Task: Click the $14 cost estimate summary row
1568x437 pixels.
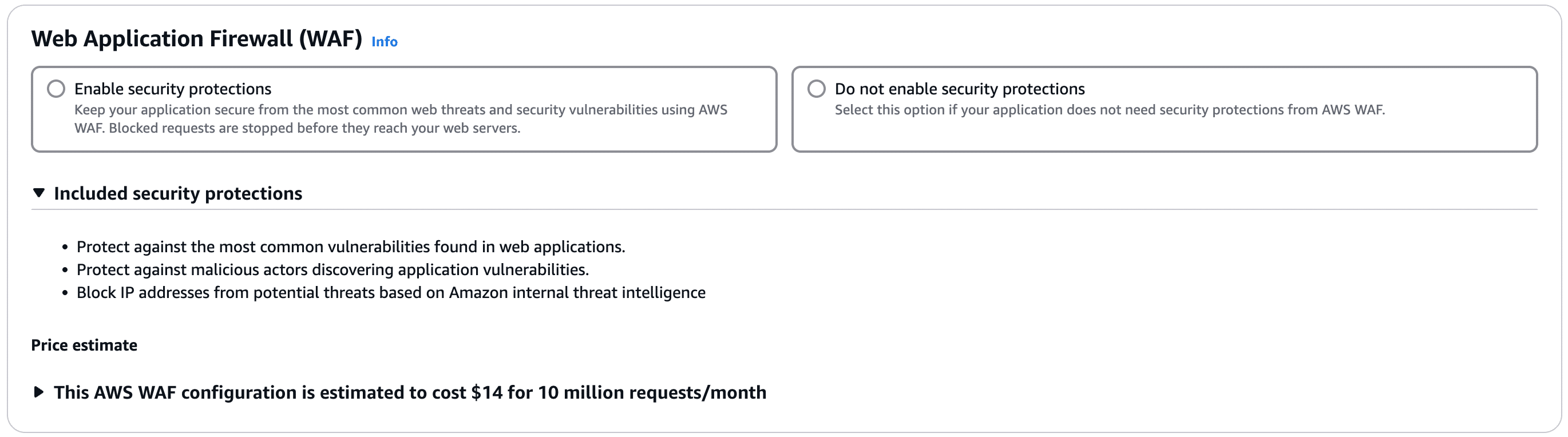Action: point(410,393)
